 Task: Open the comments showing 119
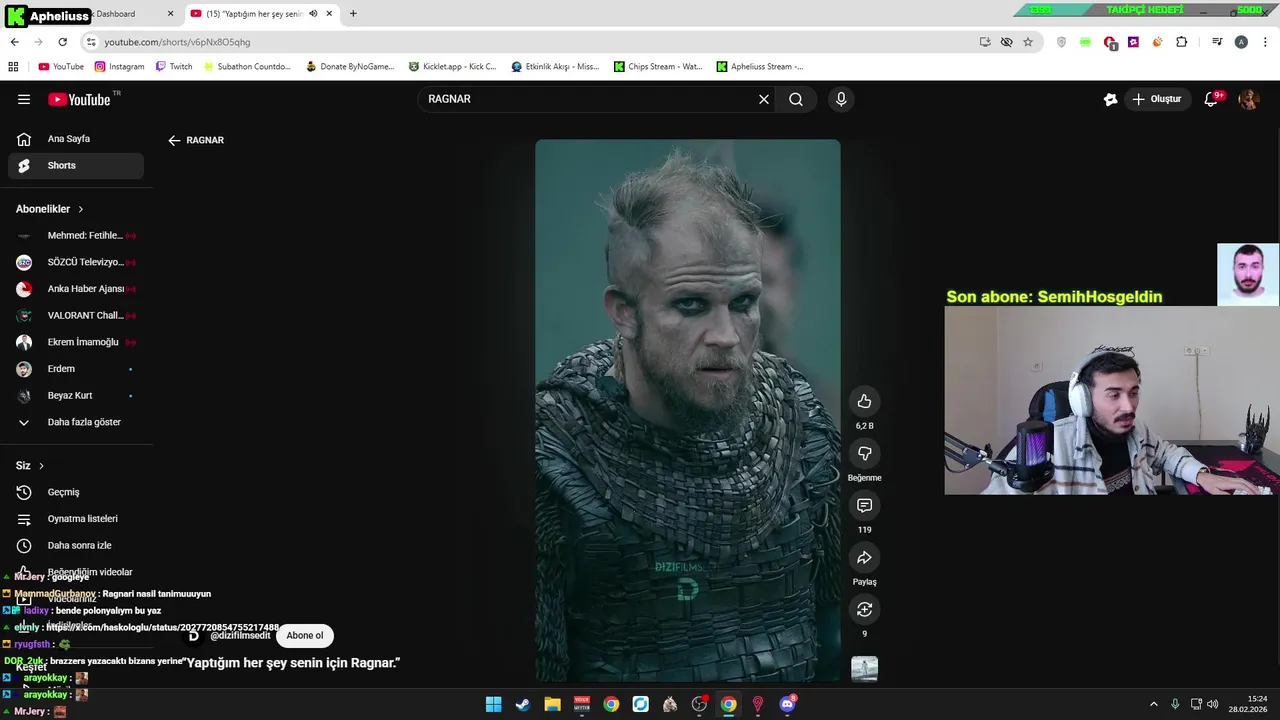click(864, 505)
